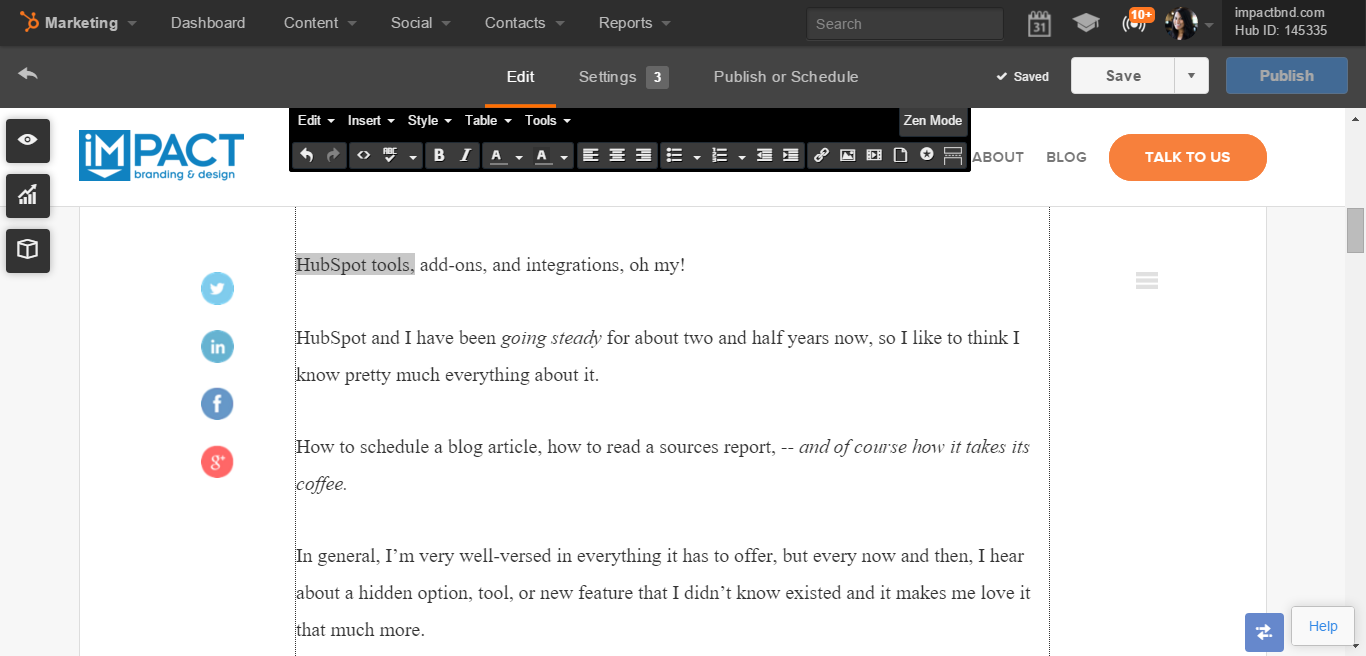The image size is (1366, 656).
Task: Click the undo arrow in editor toolbar
Action: (307, 155)
